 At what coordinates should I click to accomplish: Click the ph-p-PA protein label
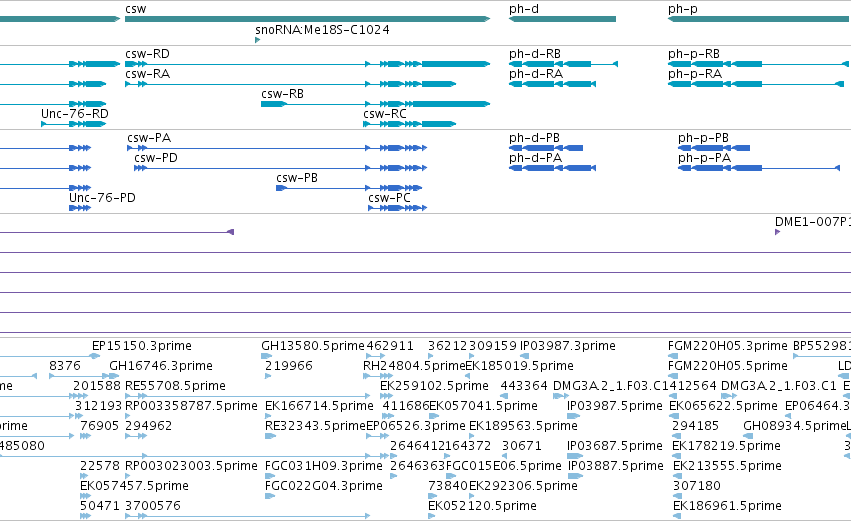tap(704, 158)
